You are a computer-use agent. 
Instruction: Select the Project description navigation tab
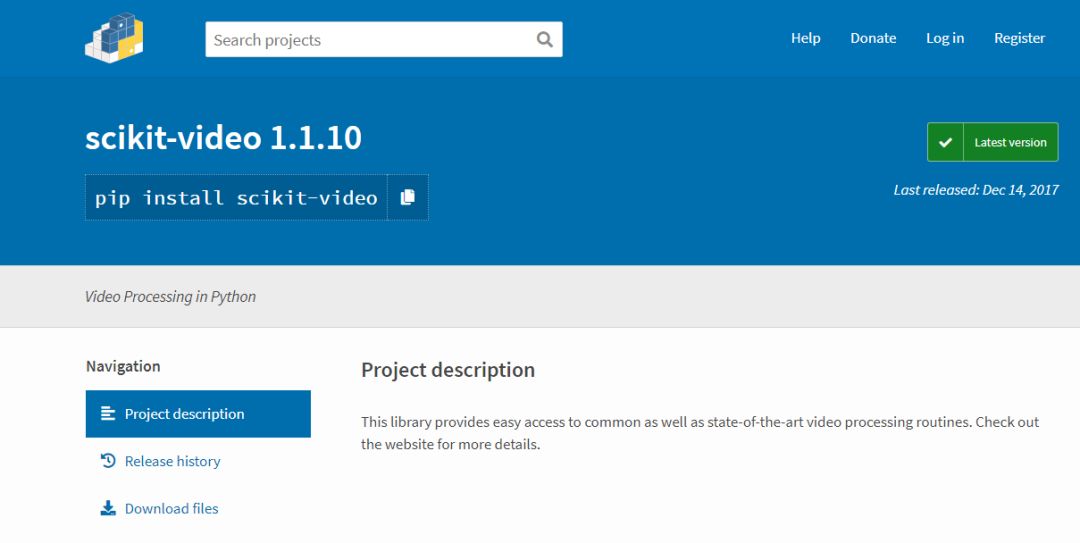coord(198,413)
